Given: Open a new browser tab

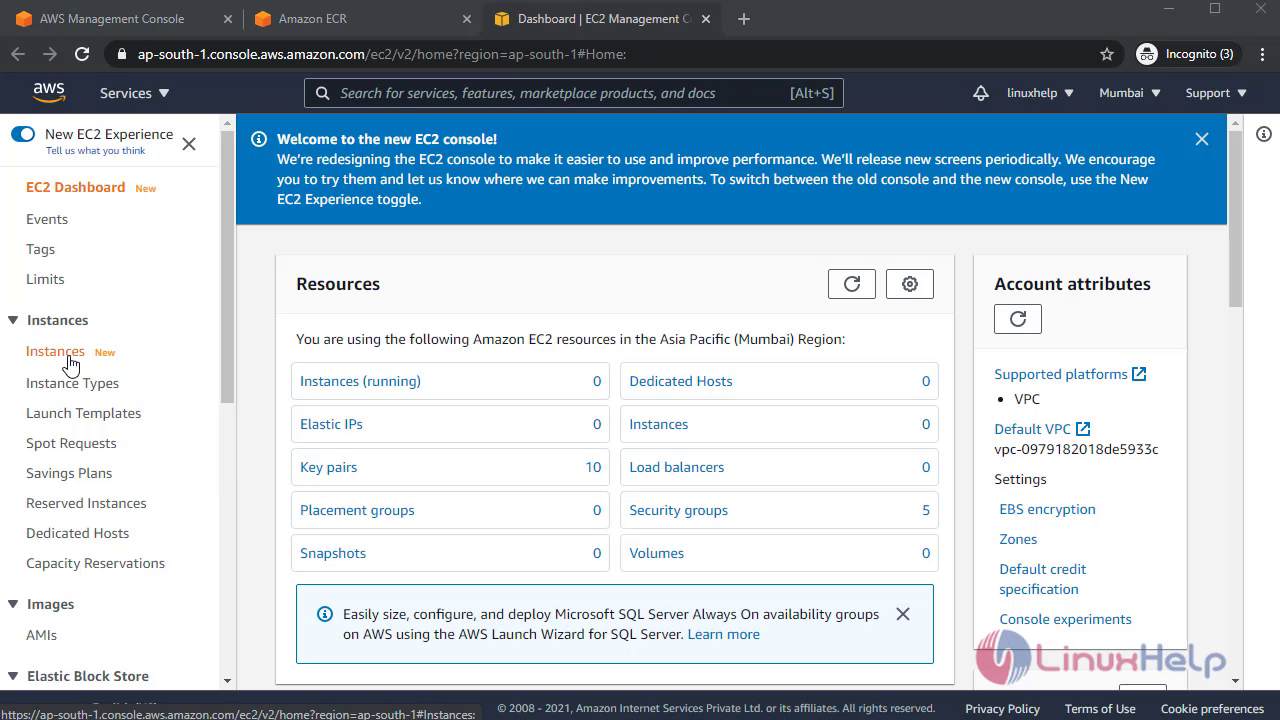Looking at the screenshot, I should click(743, 19).
